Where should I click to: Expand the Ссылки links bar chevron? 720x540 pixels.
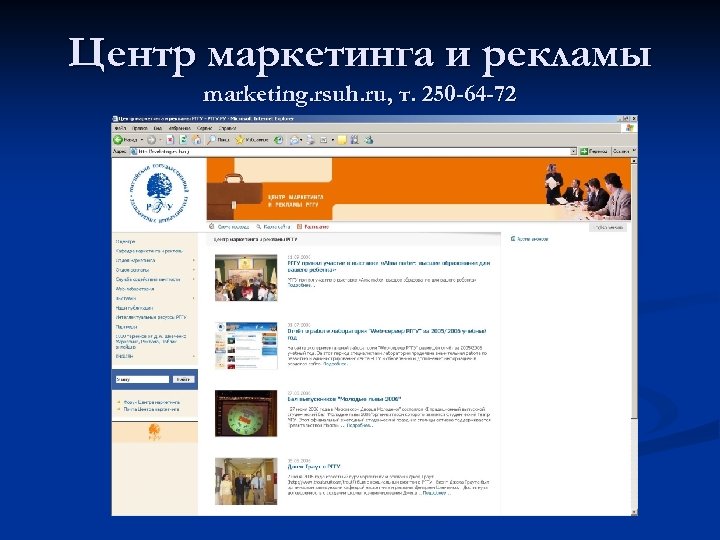pos(634,151)
